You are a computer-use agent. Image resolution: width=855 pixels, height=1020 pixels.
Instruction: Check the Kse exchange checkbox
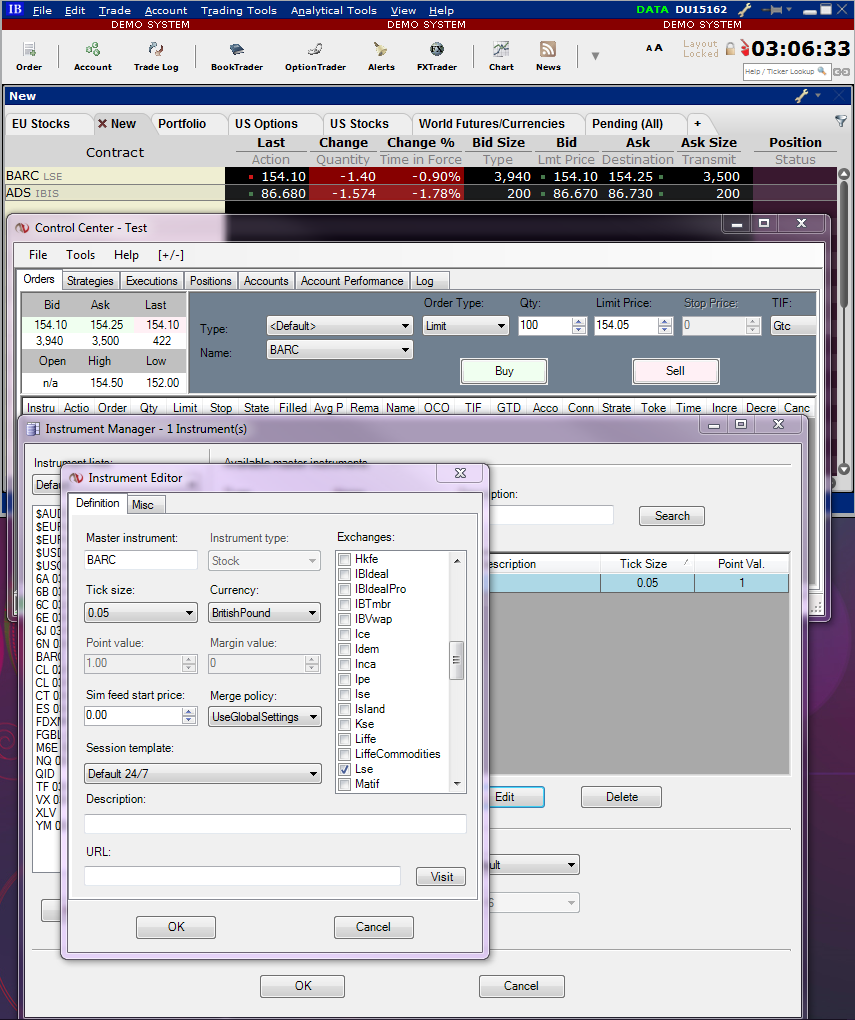point(345,724)
